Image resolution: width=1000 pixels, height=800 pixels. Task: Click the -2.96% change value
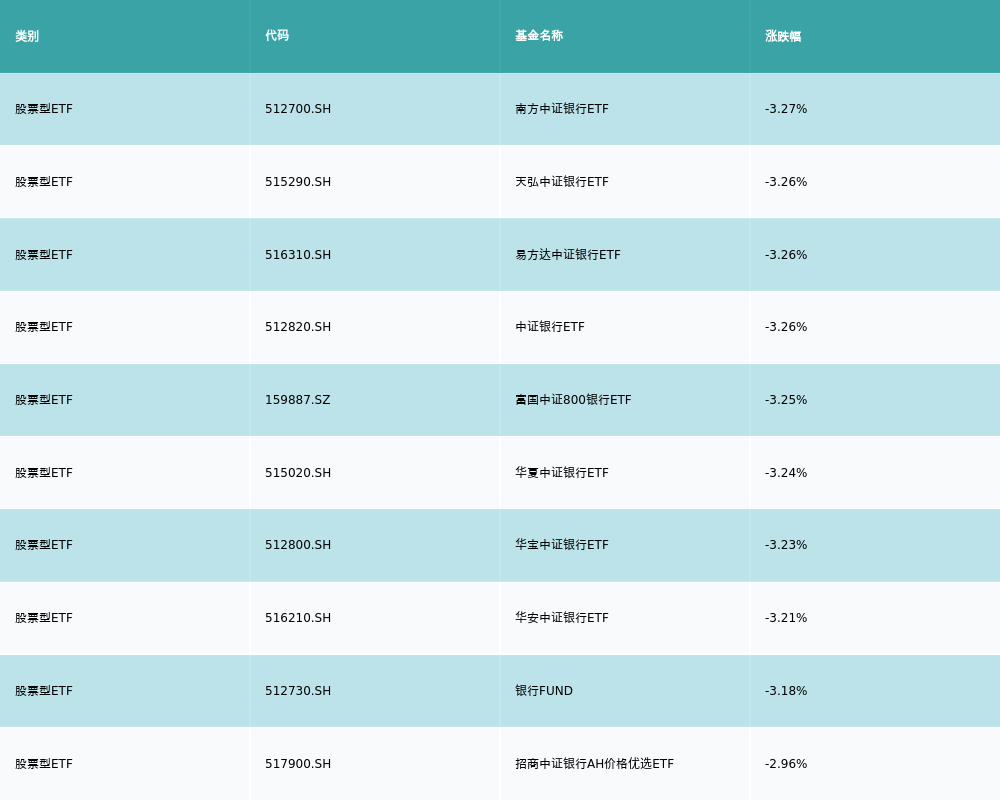tap(786, 764)
